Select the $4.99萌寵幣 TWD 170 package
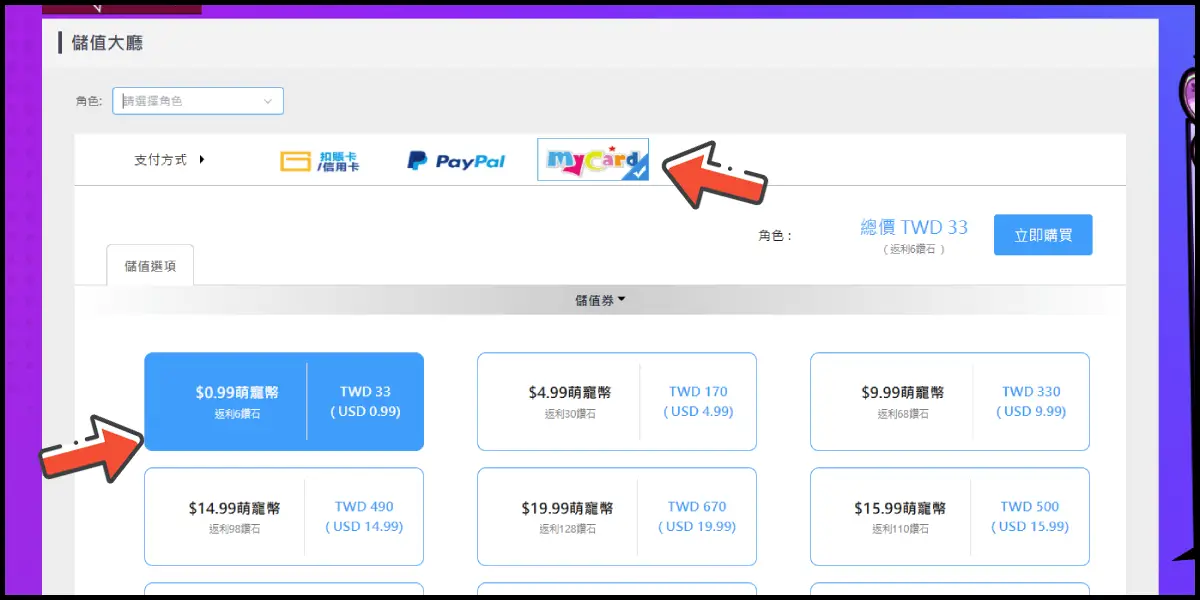Screen dimensions: 1200x600 pos(617,401)
